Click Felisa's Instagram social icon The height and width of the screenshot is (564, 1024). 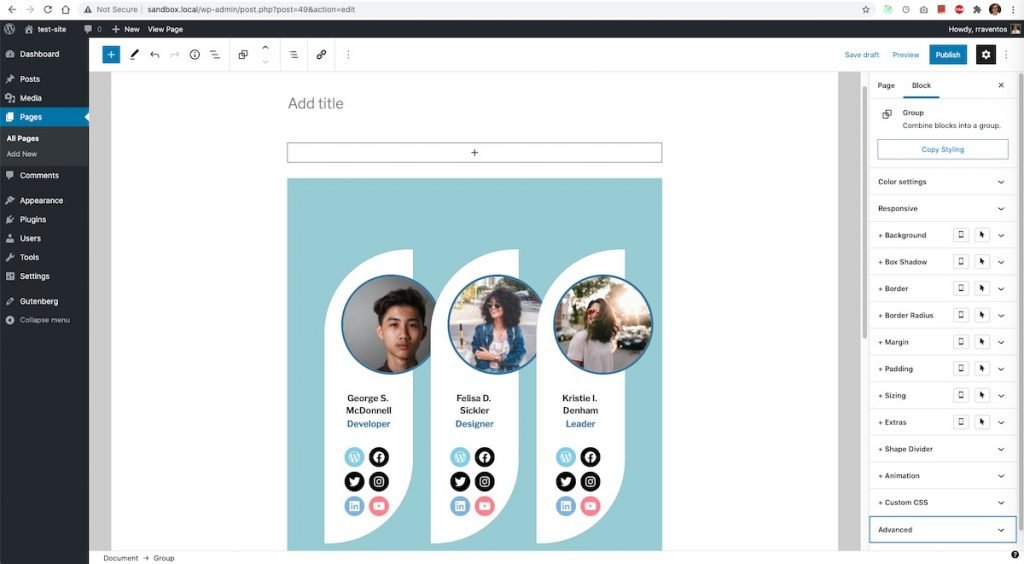485,482
